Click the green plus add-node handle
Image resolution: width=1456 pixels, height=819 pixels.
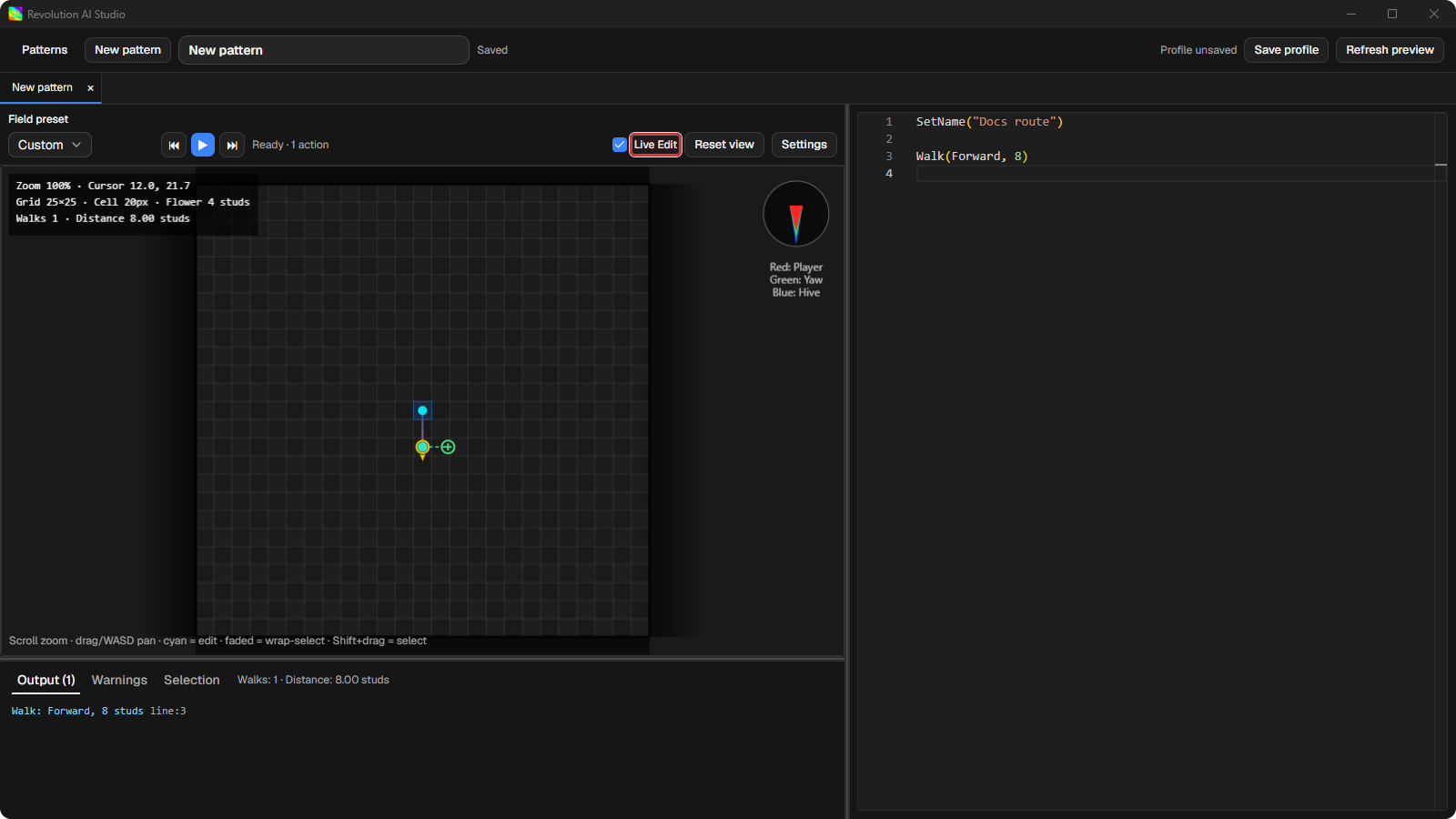(448, 447)
